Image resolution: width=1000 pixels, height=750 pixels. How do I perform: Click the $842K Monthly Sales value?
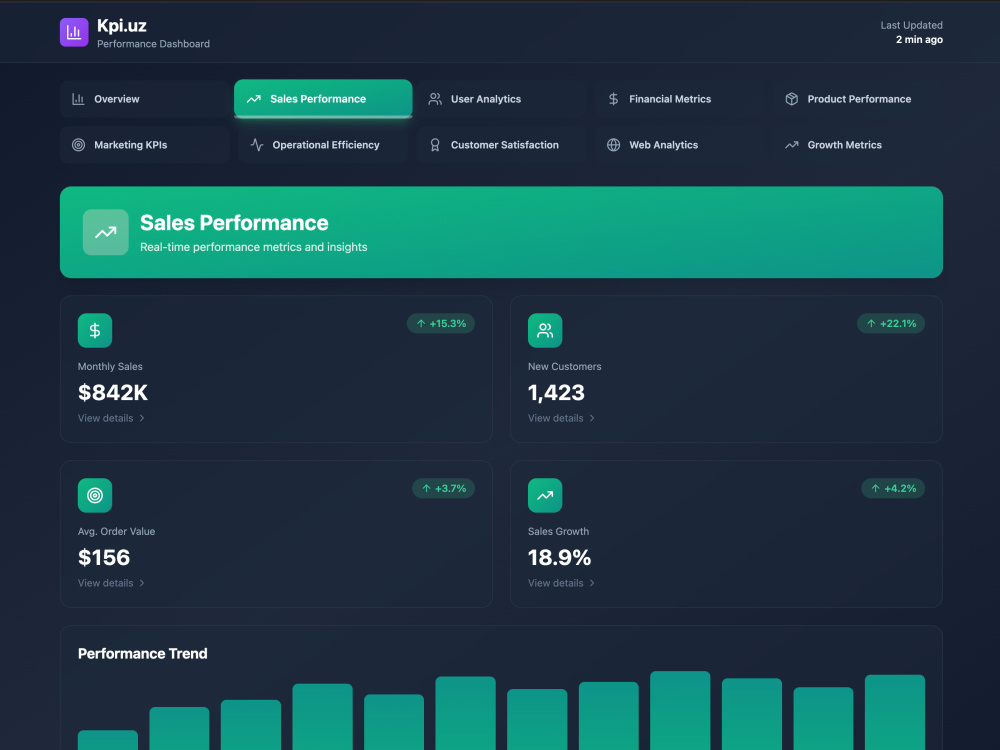pyautogui.click(x=113, y=392)
